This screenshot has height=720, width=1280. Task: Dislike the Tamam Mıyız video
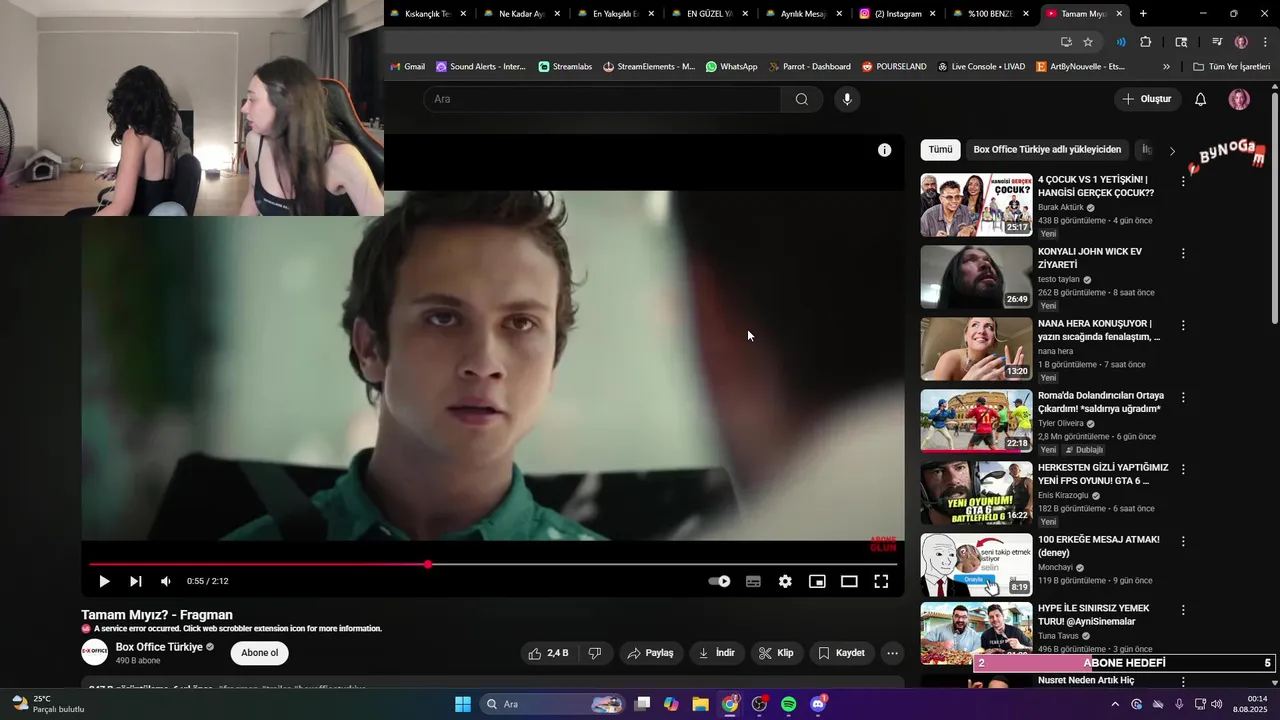(595, 653)
